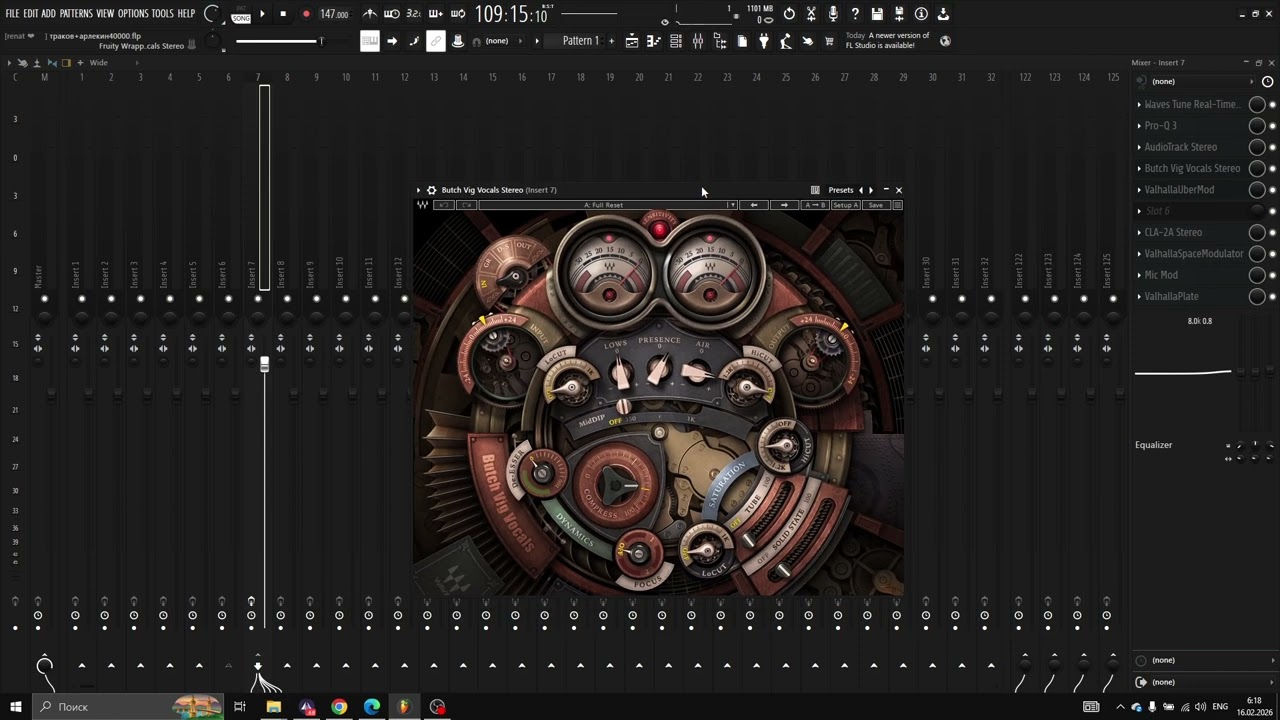Toggle the ValhallaUberMod enable LED

[x=1272, y=190]
